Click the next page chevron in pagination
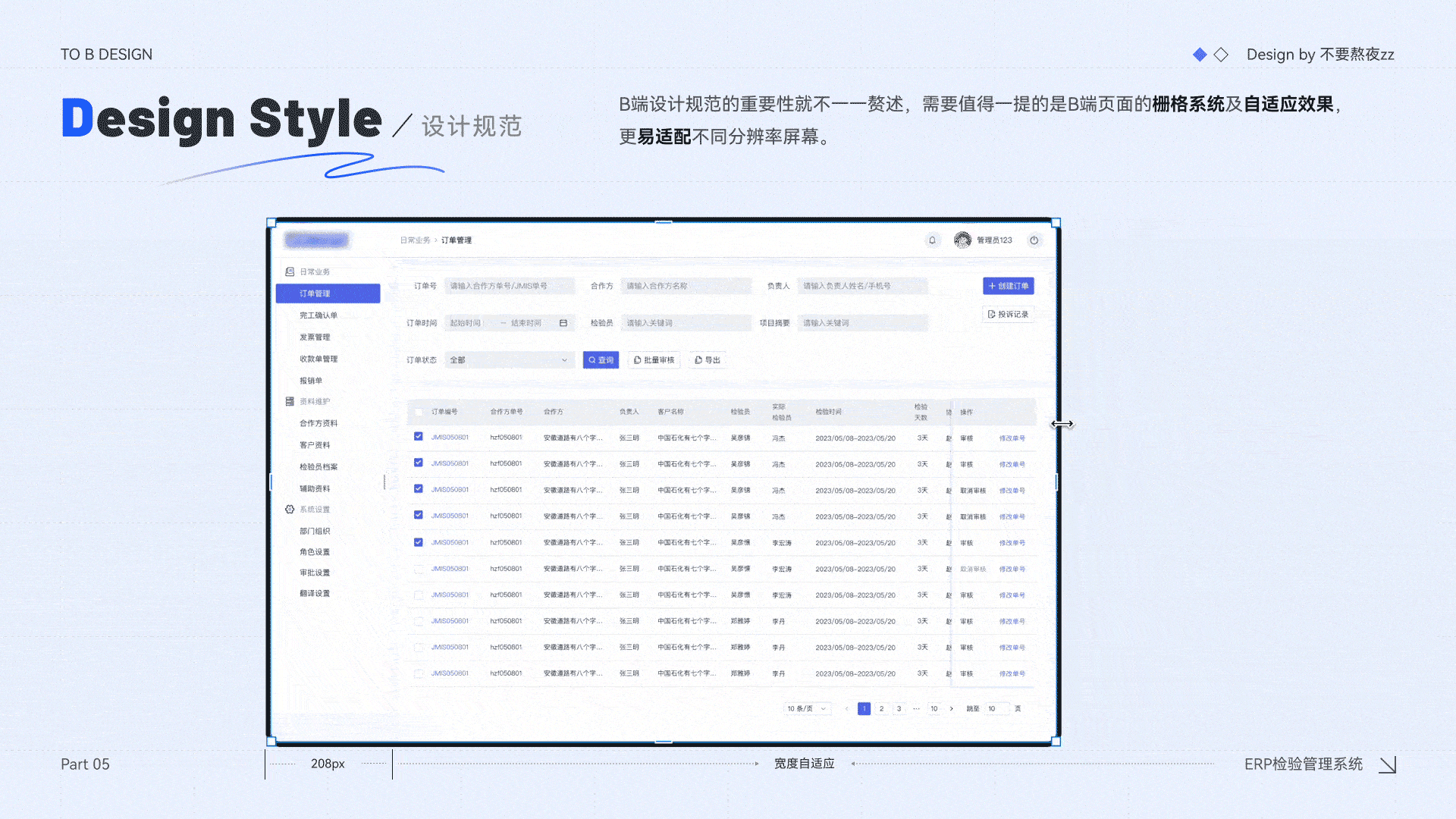This screenshot has height=819, width=1456. [x=951, y=708]
